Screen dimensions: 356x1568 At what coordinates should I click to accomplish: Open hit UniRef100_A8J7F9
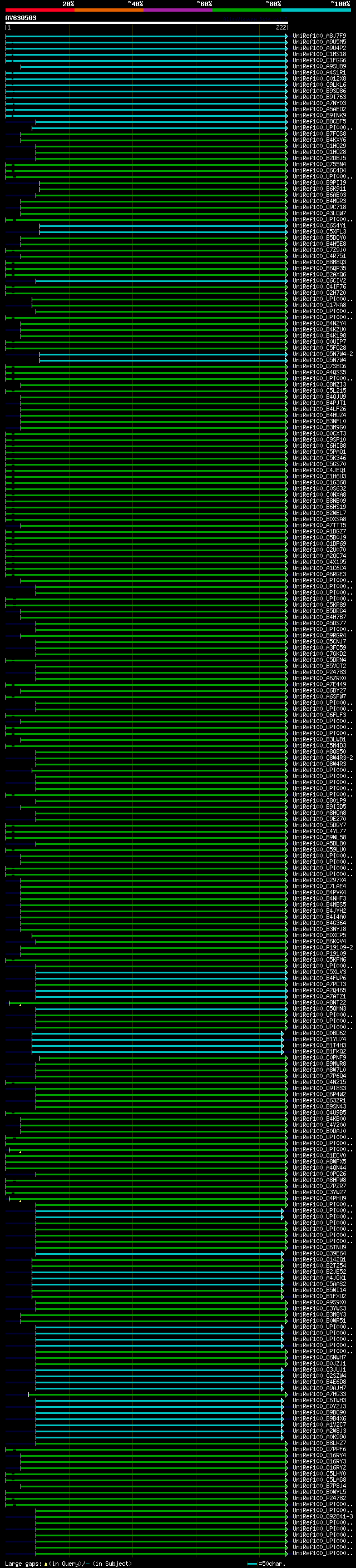coord(319,36)
